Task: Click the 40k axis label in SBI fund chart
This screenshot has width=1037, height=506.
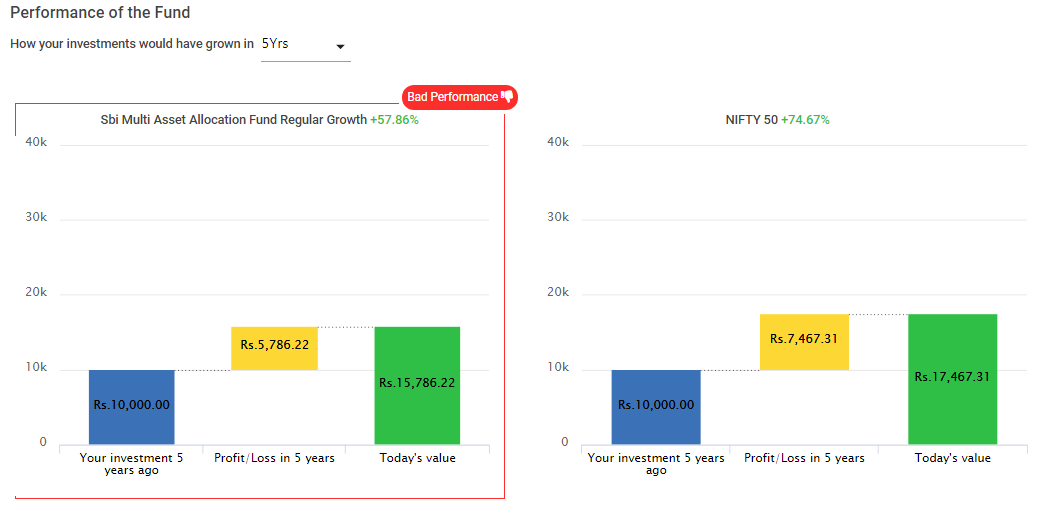Action: pos(34,142)
